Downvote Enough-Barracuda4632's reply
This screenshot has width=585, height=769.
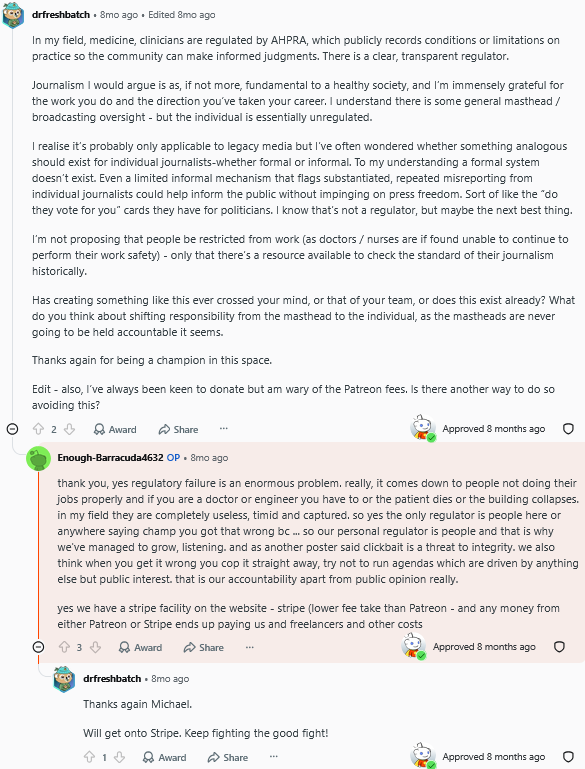[x=96, y=647]
